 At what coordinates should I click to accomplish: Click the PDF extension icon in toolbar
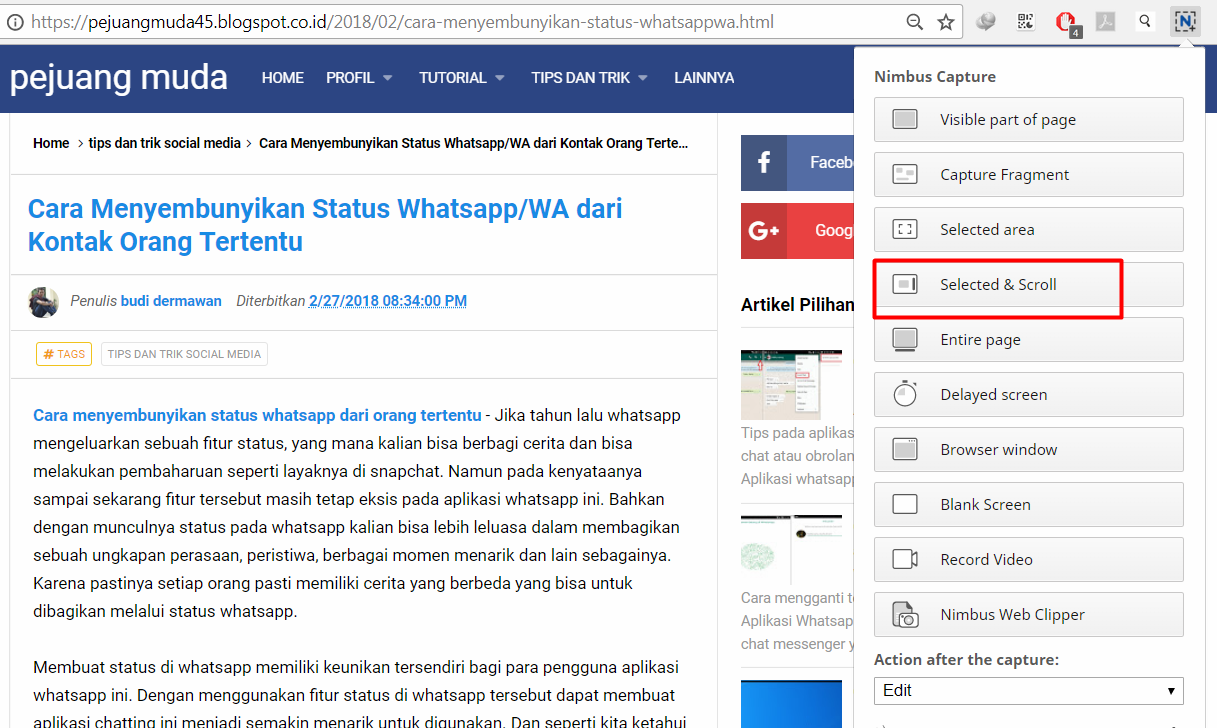tap(1105, 21)
